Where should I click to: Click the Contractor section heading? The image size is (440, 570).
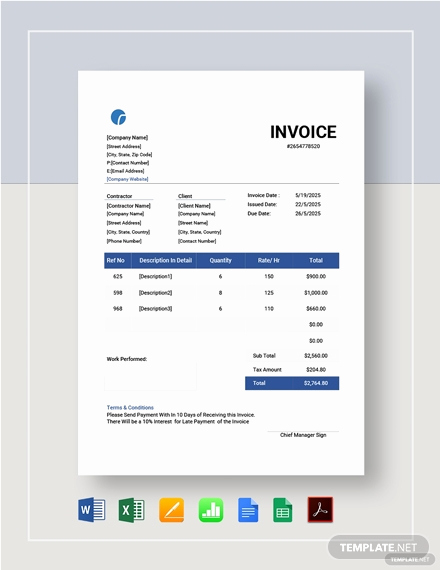tap(119, 196)
